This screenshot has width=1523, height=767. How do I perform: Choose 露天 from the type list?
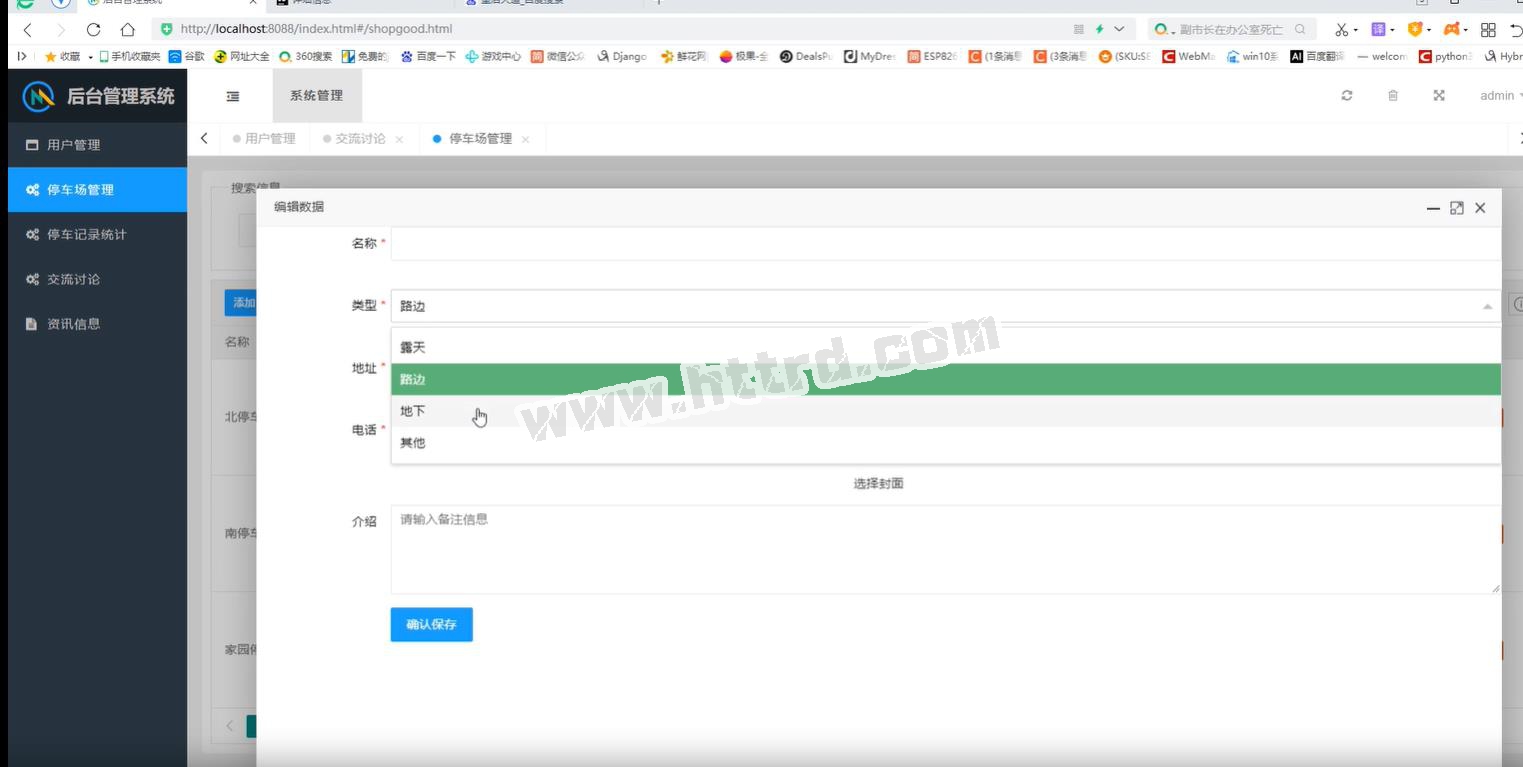click(x=945, y=348)
